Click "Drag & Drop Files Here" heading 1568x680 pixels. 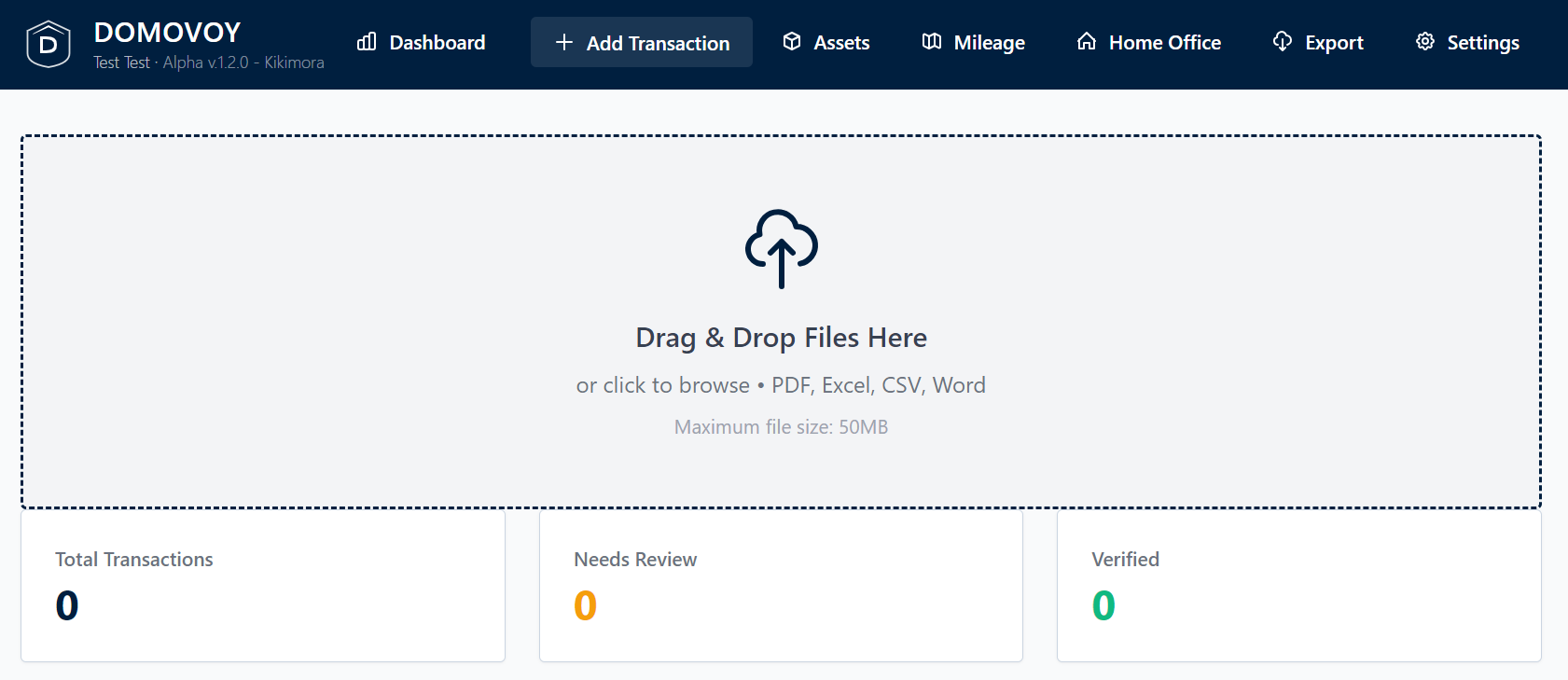pos(782,338)
